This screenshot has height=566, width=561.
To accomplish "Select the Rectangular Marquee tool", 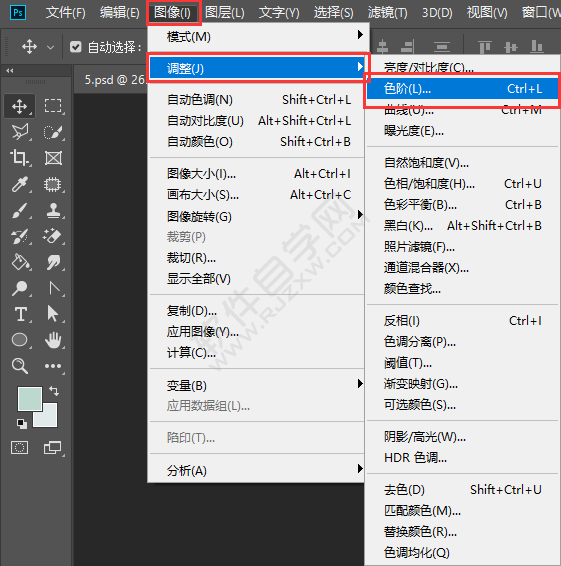I will pyautogui.click(x=53, y=106).
